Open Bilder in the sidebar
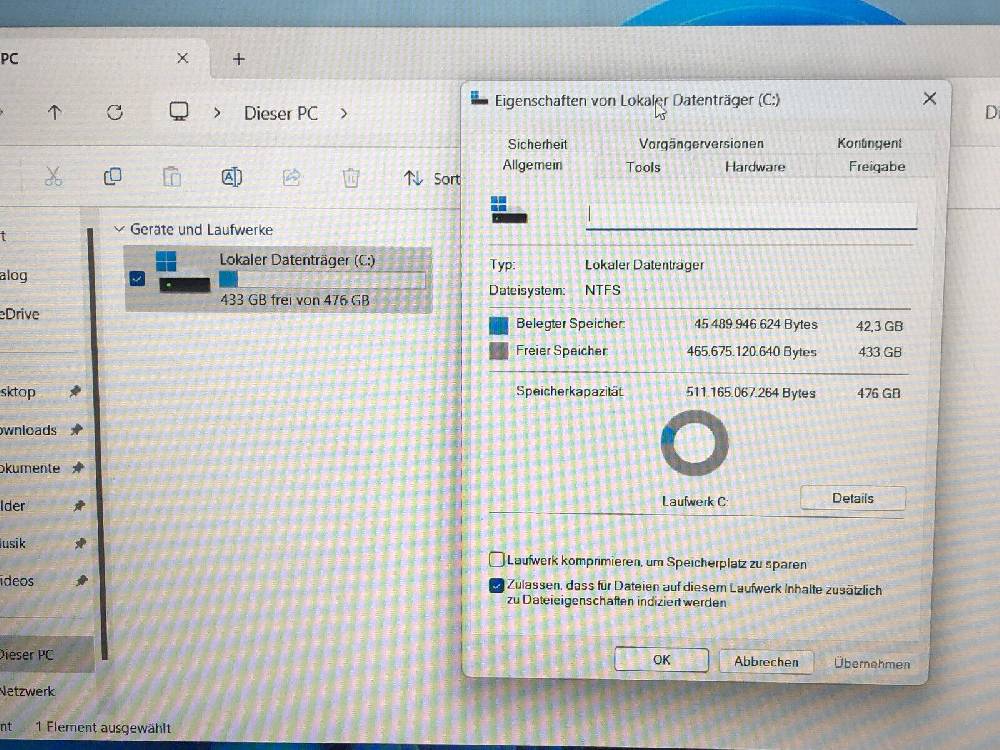 pos(13,506)
